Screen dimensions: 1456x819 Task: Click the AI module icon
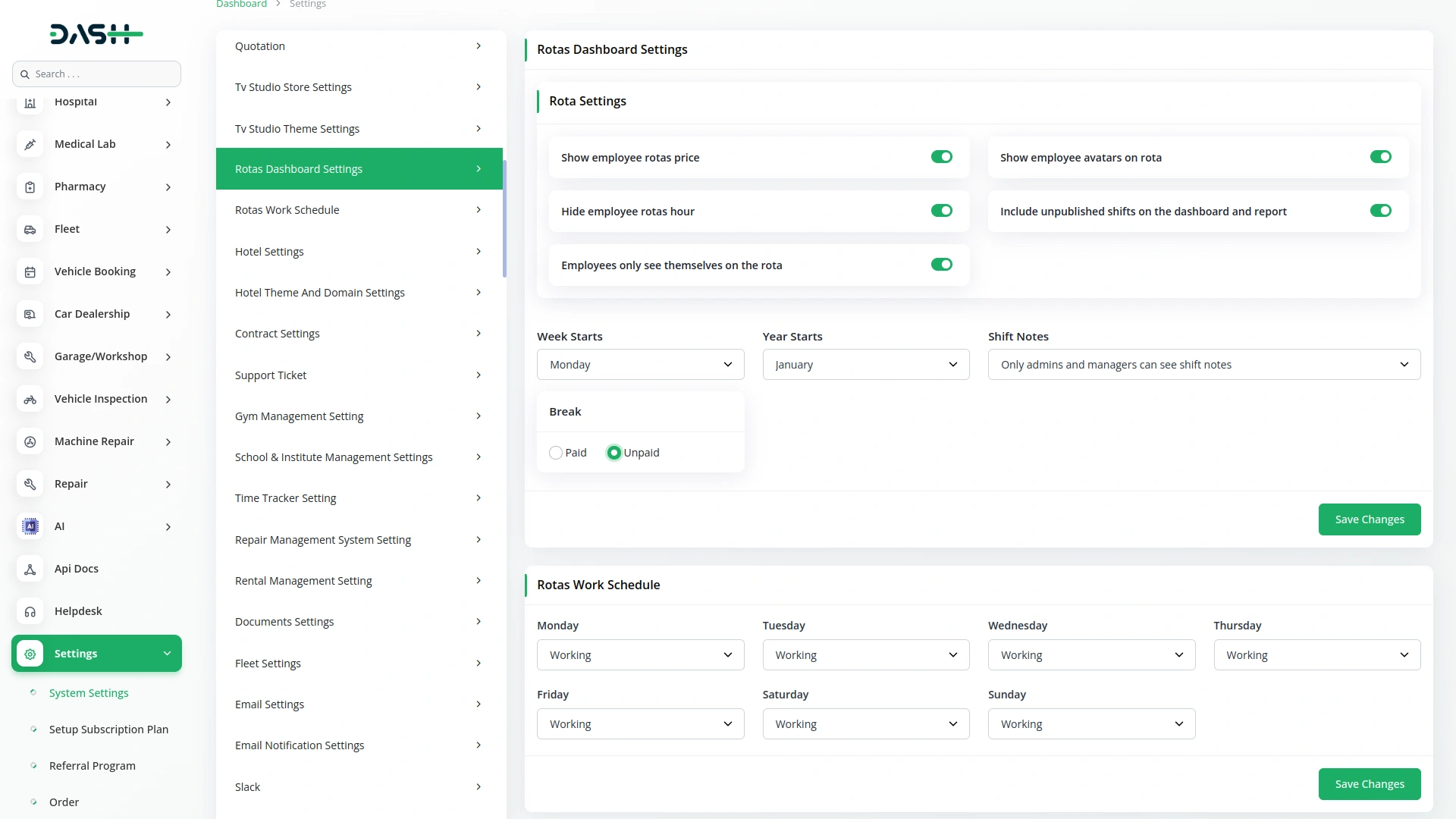pyautogui.click(x=30, y=526)
